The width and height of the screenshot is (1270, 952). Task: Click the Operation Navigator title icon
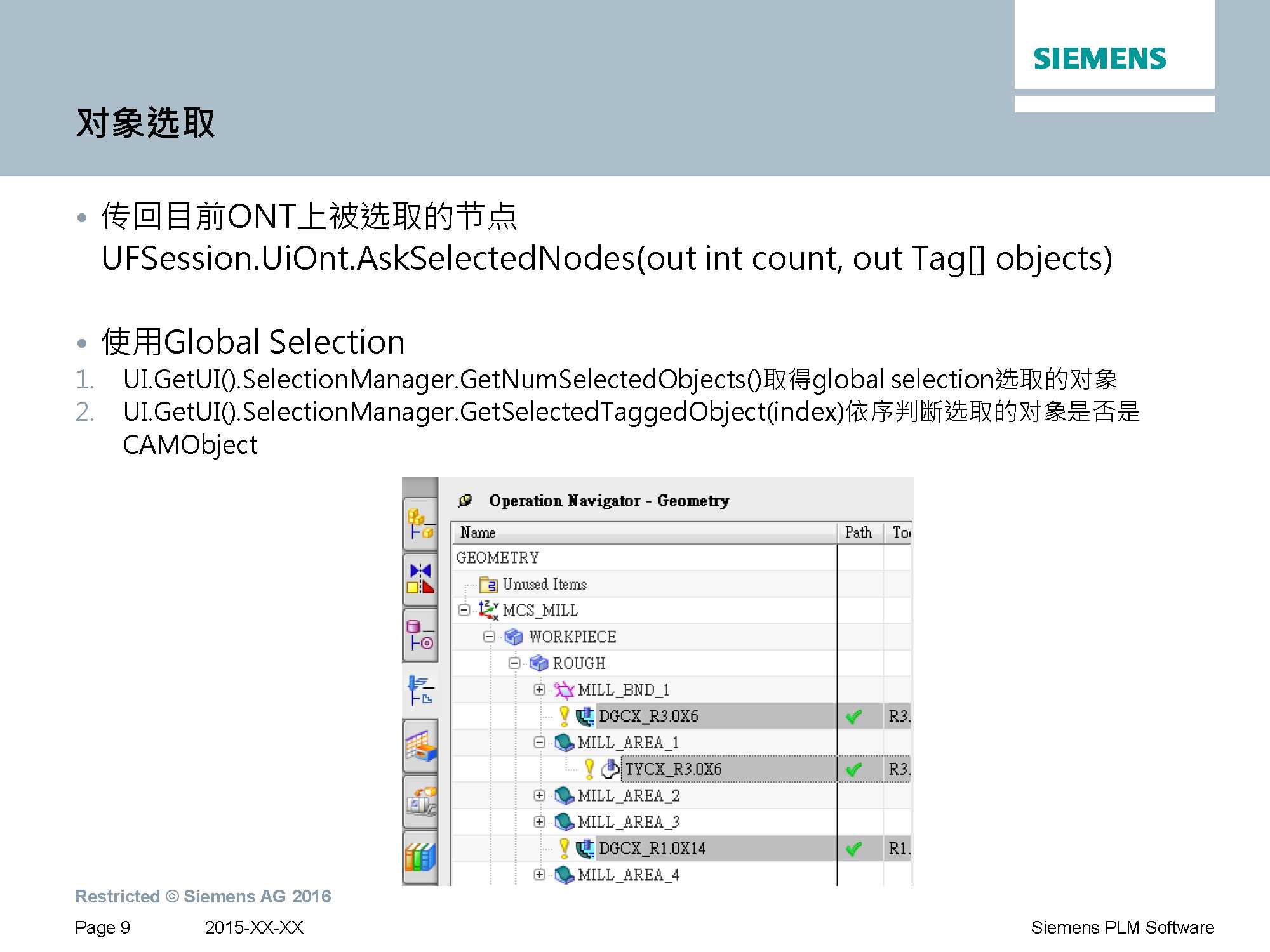[x=465, y=501]
